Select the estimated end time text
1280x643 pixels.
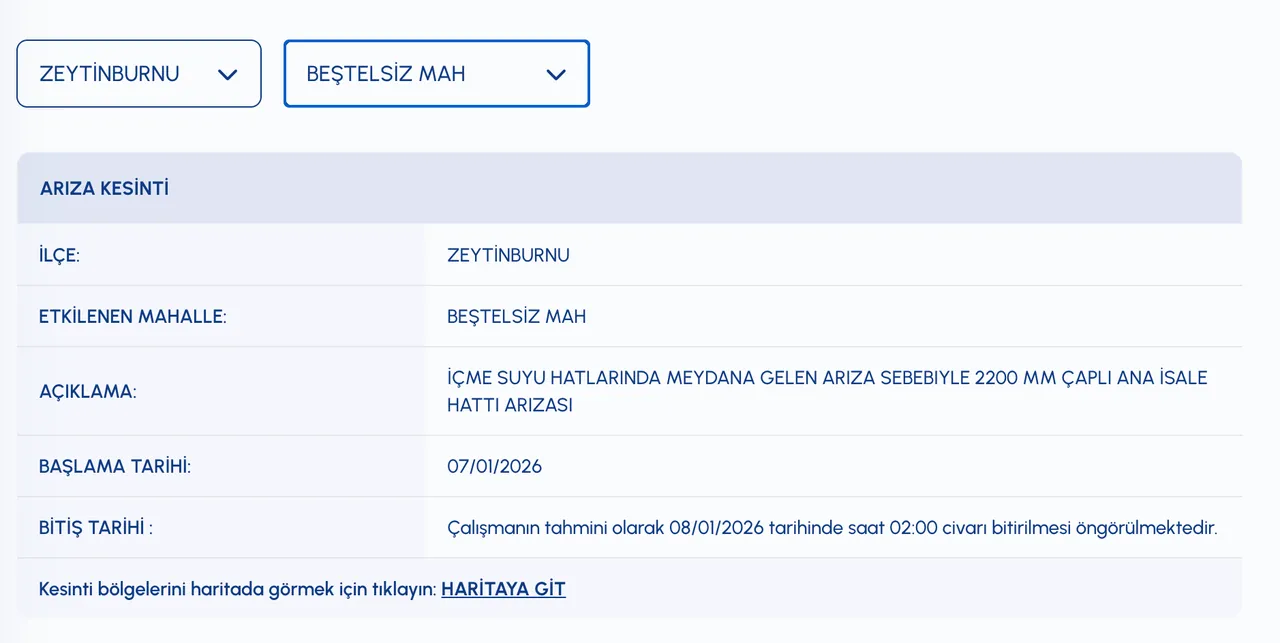832,527
